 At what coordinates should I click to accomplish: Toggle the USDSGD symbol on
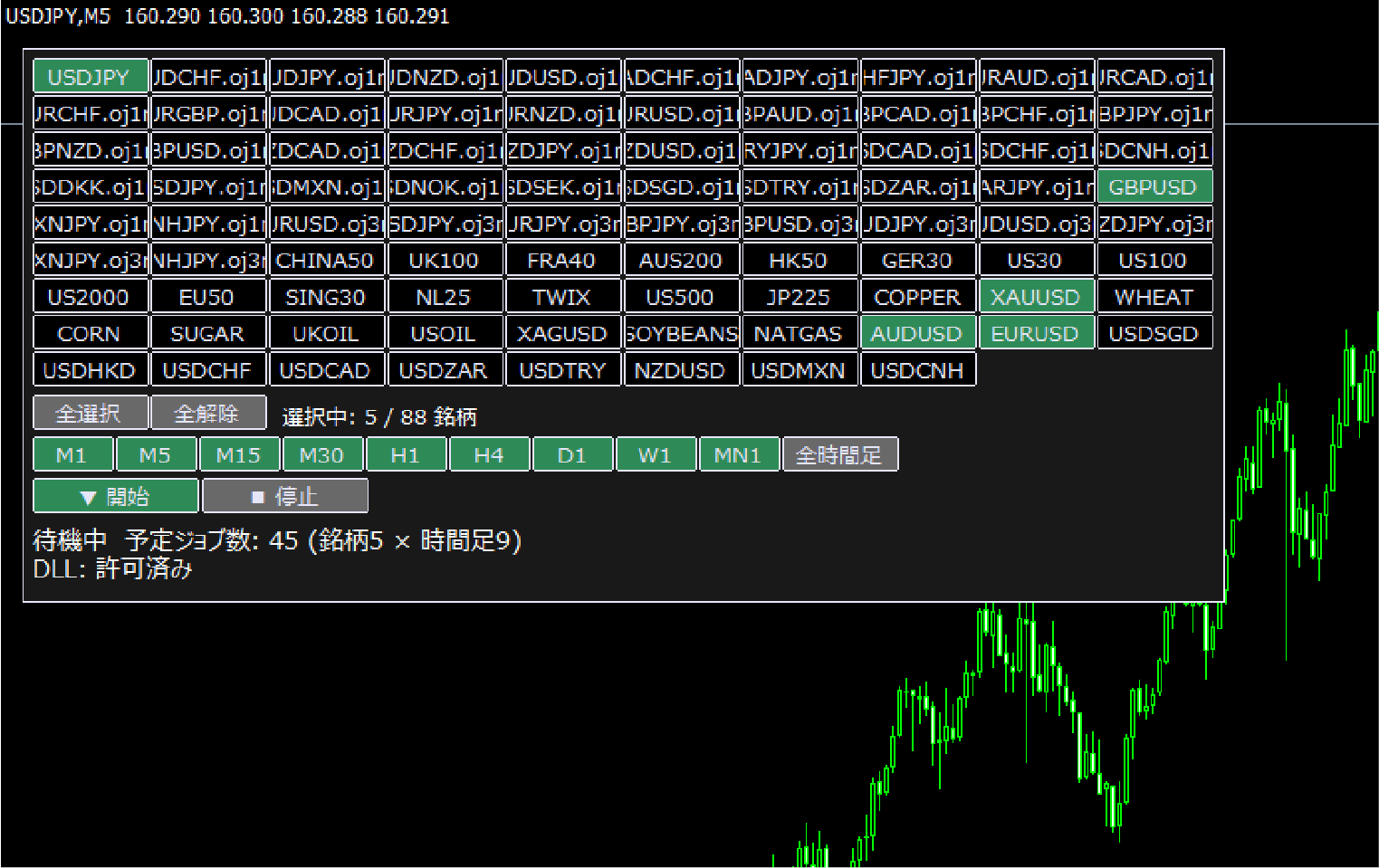coord(1154,333)
